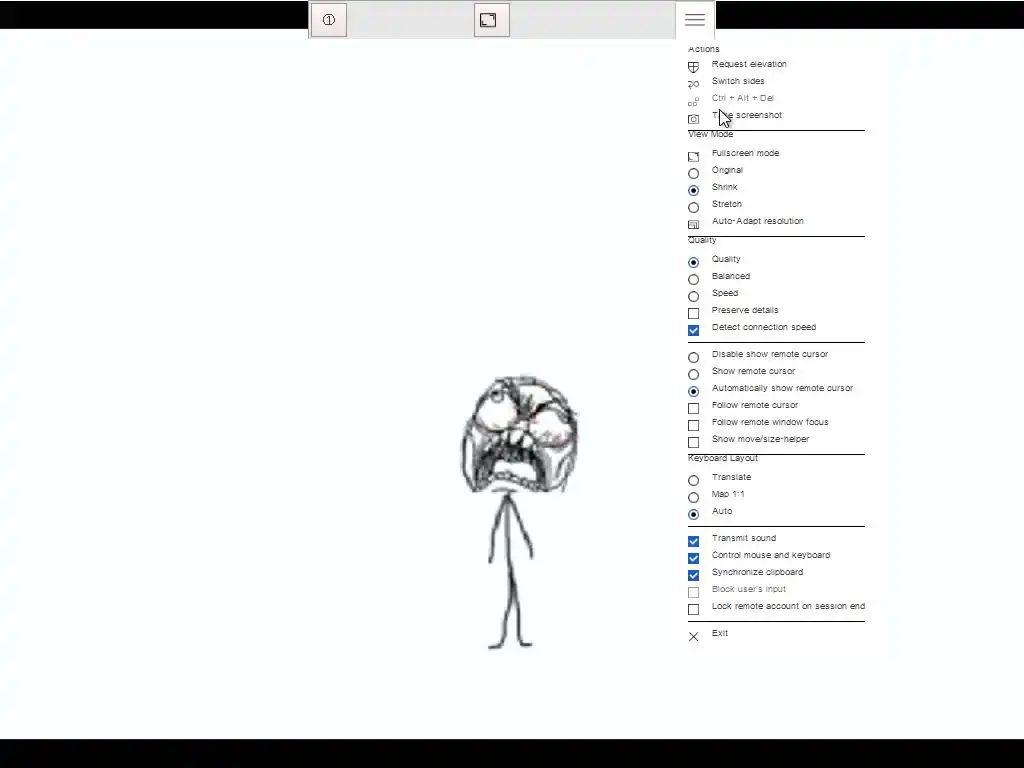Viewport: 1024px width, 768px height.
Task: Select Disable show remote cursor
Action: pyautogui.click(x=694, y=358)
